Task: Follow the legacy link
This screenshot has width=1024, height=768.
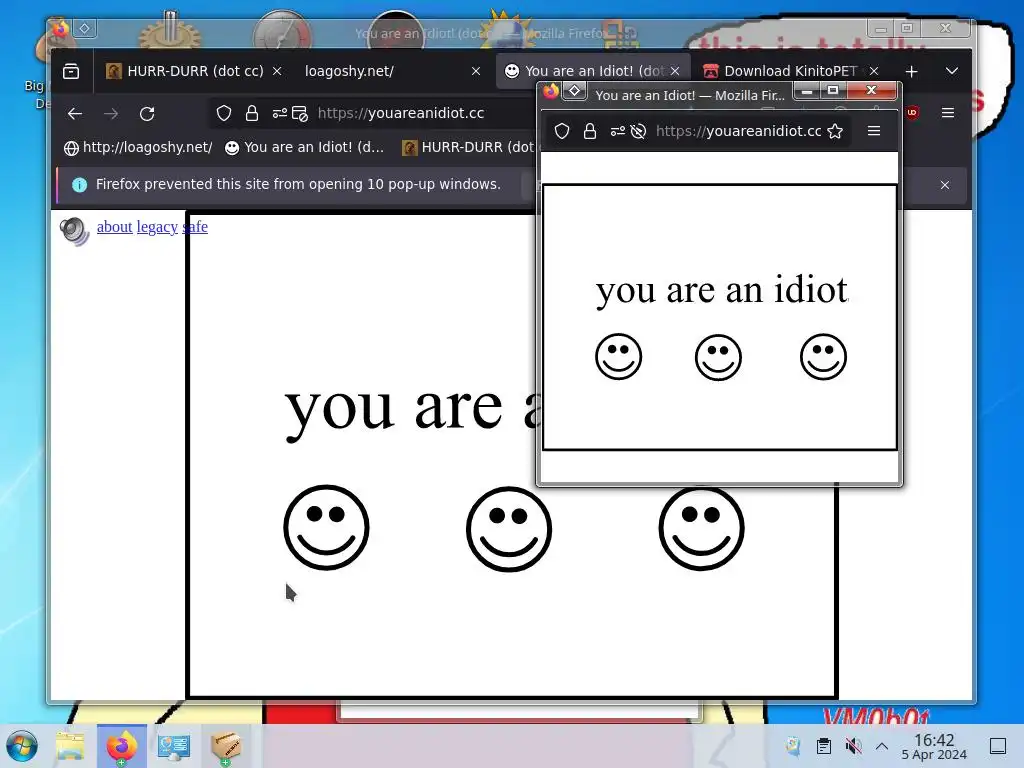Action: coord(157,227)
